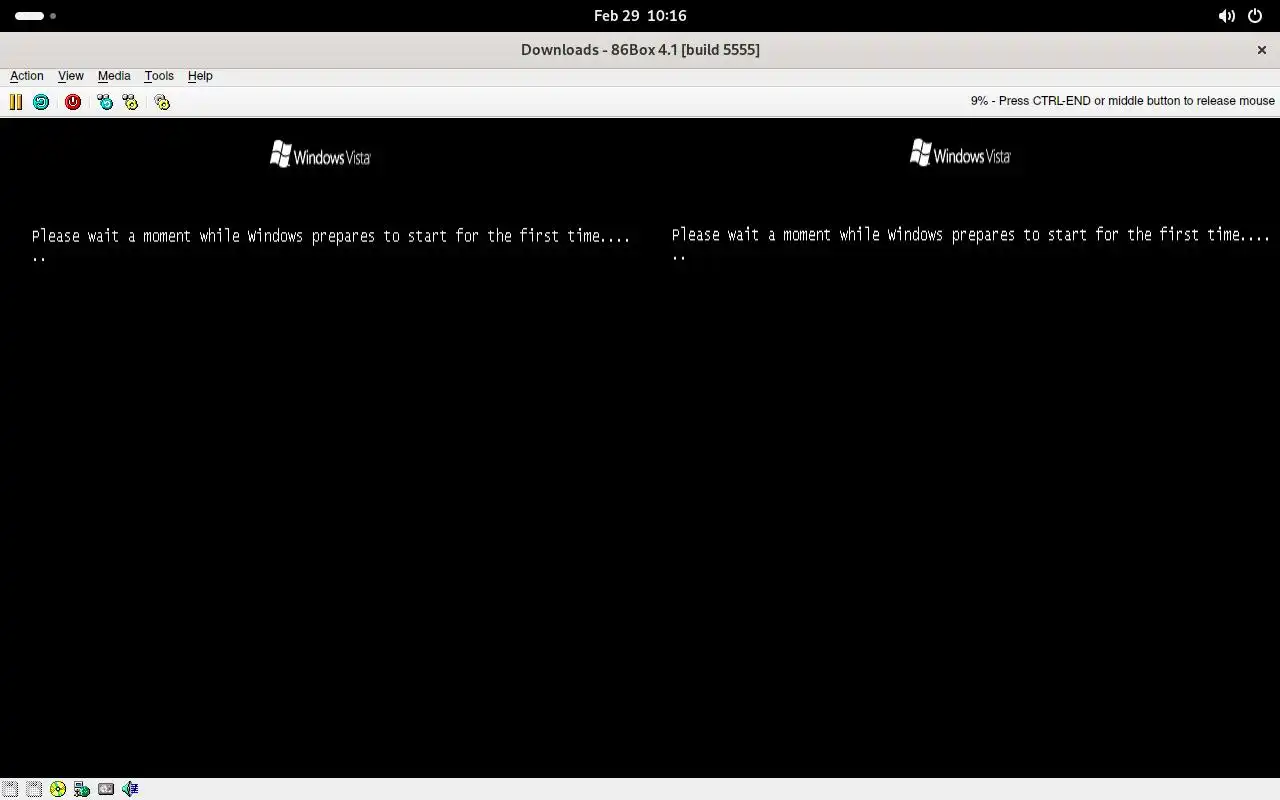Image resolution: width=1280 pixels, height=800 pixels.
Task: Click the CD-ROM disc icon in status bar
Action: [x=58, y=789]
